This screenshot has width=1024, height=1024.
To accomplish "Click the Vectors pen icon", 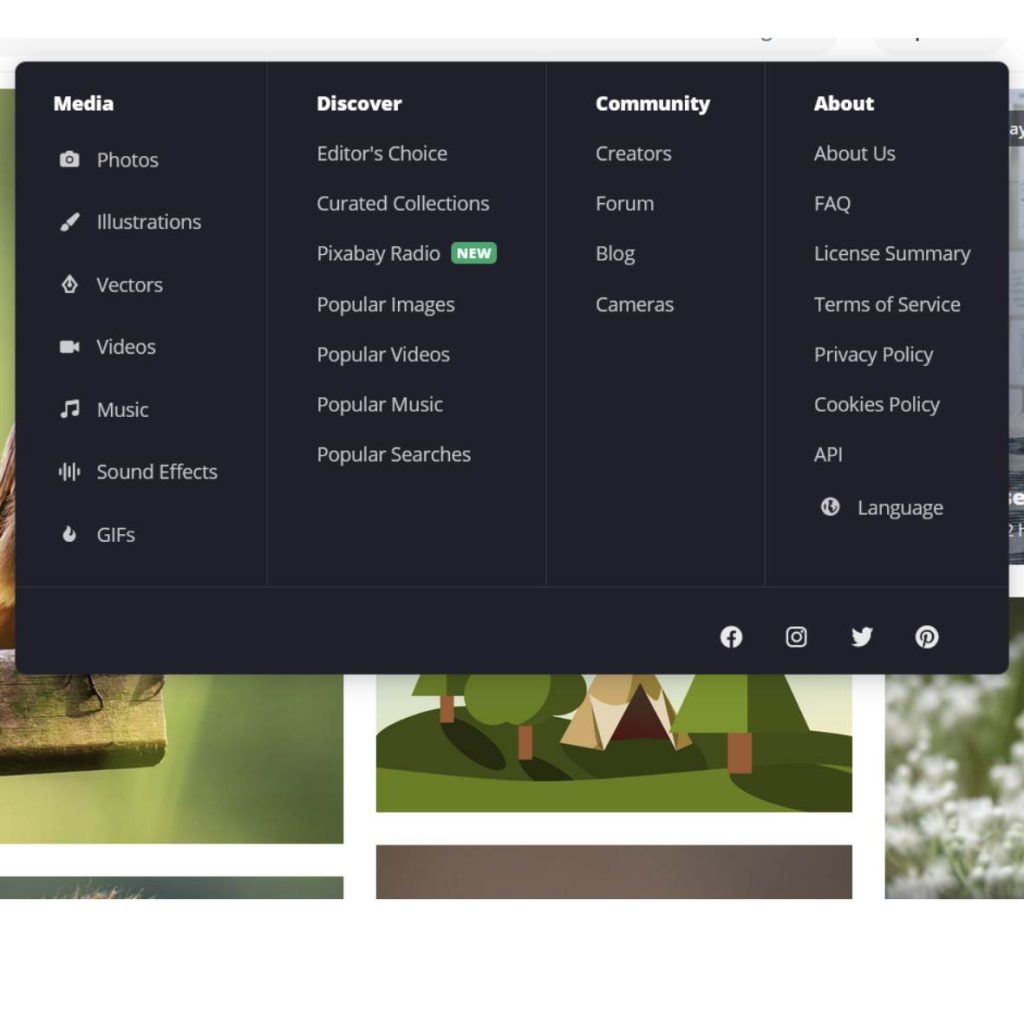I will (x=69, y=285).
